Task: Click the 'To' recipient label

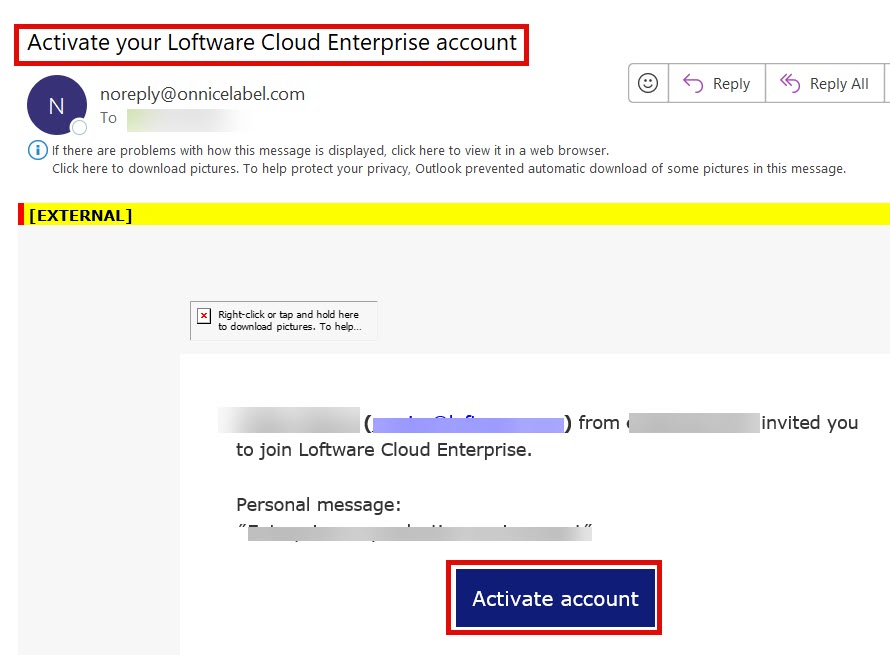Action: click(x=108, y=118)
